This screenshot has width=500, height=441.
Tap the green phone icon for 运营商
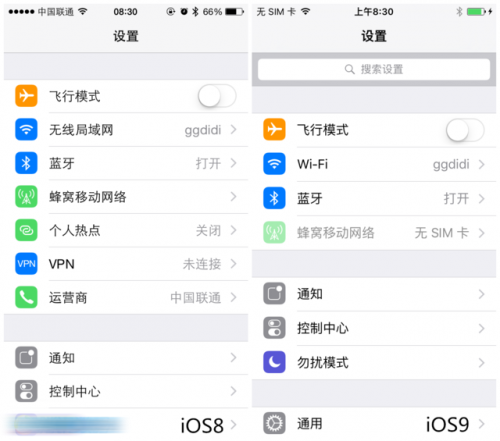(x=26, y=297)
